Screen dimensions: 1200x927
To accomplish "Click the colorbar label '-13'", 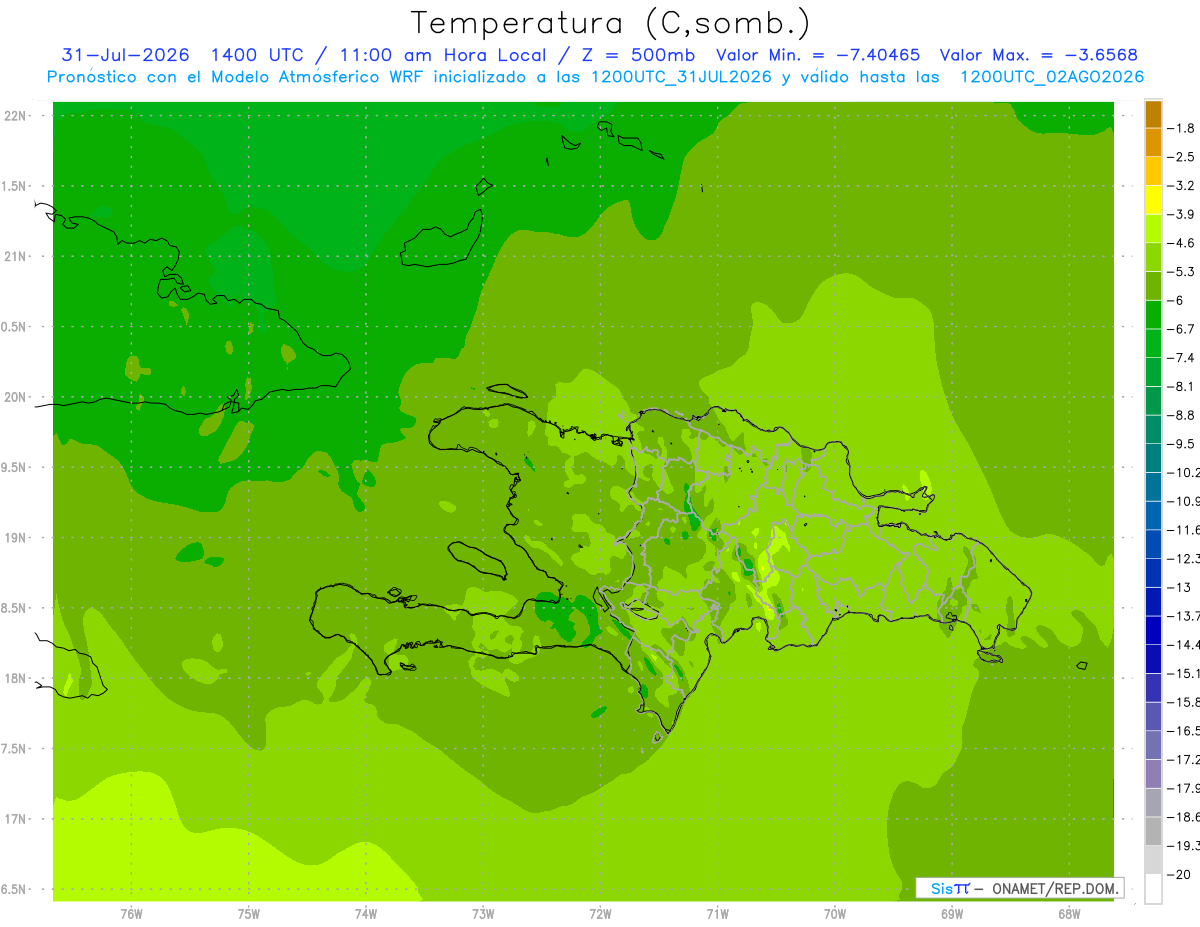I will point(1178,587).
